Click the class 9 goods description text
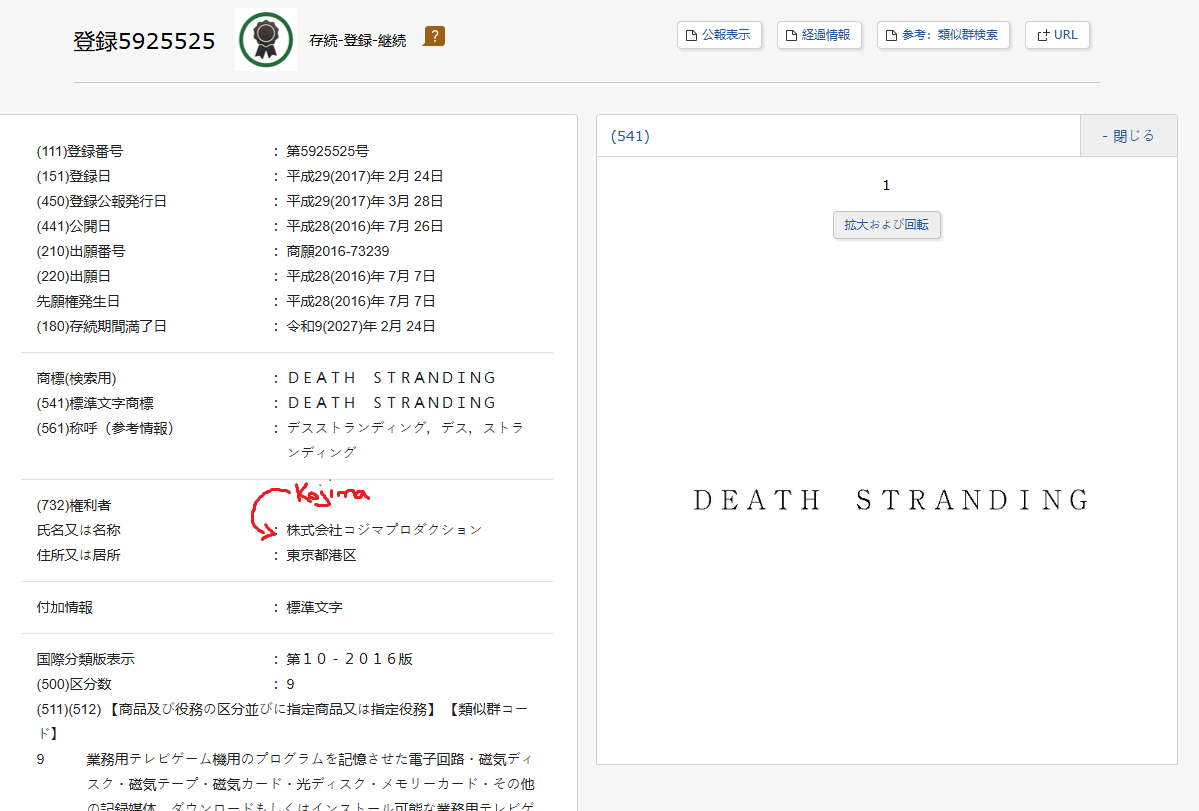 tap(310, 783)
